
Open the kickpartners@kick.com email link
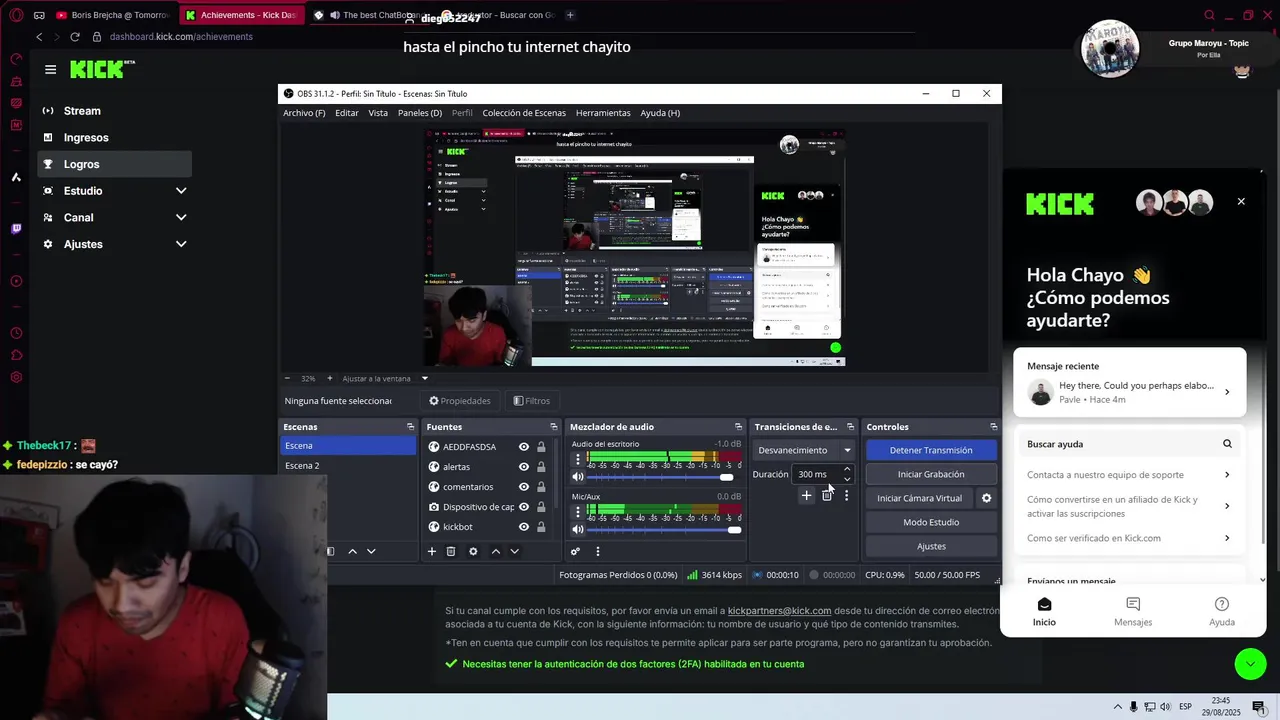click(780, 610)
